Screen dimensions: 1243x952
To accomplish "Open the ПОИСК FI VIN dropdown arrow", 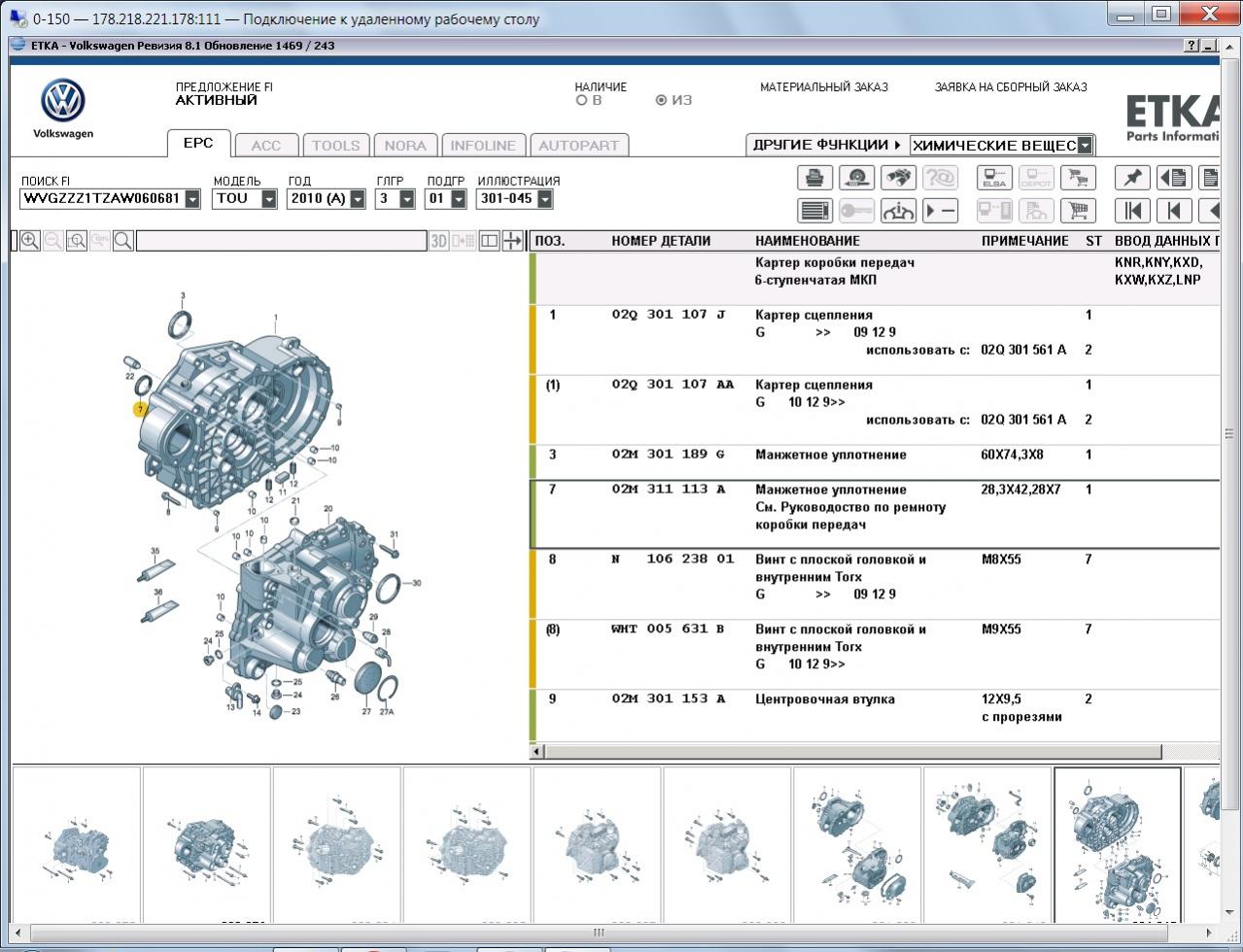I will pyautogui.click(x=192, y=199).
